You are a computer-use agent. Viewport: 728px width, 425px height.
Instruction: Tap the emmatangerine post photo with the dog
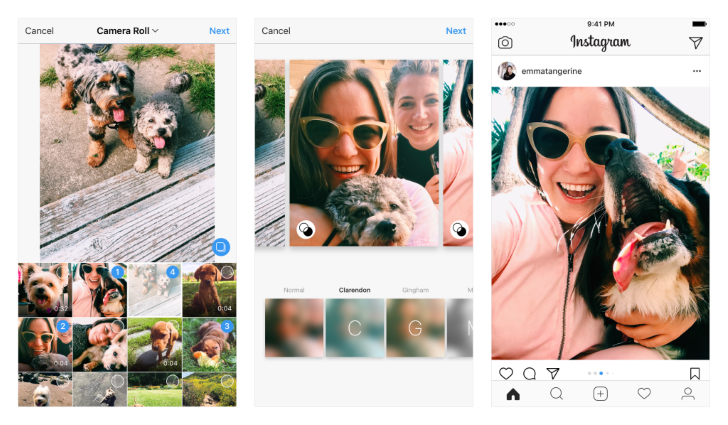tap(600, 223)
